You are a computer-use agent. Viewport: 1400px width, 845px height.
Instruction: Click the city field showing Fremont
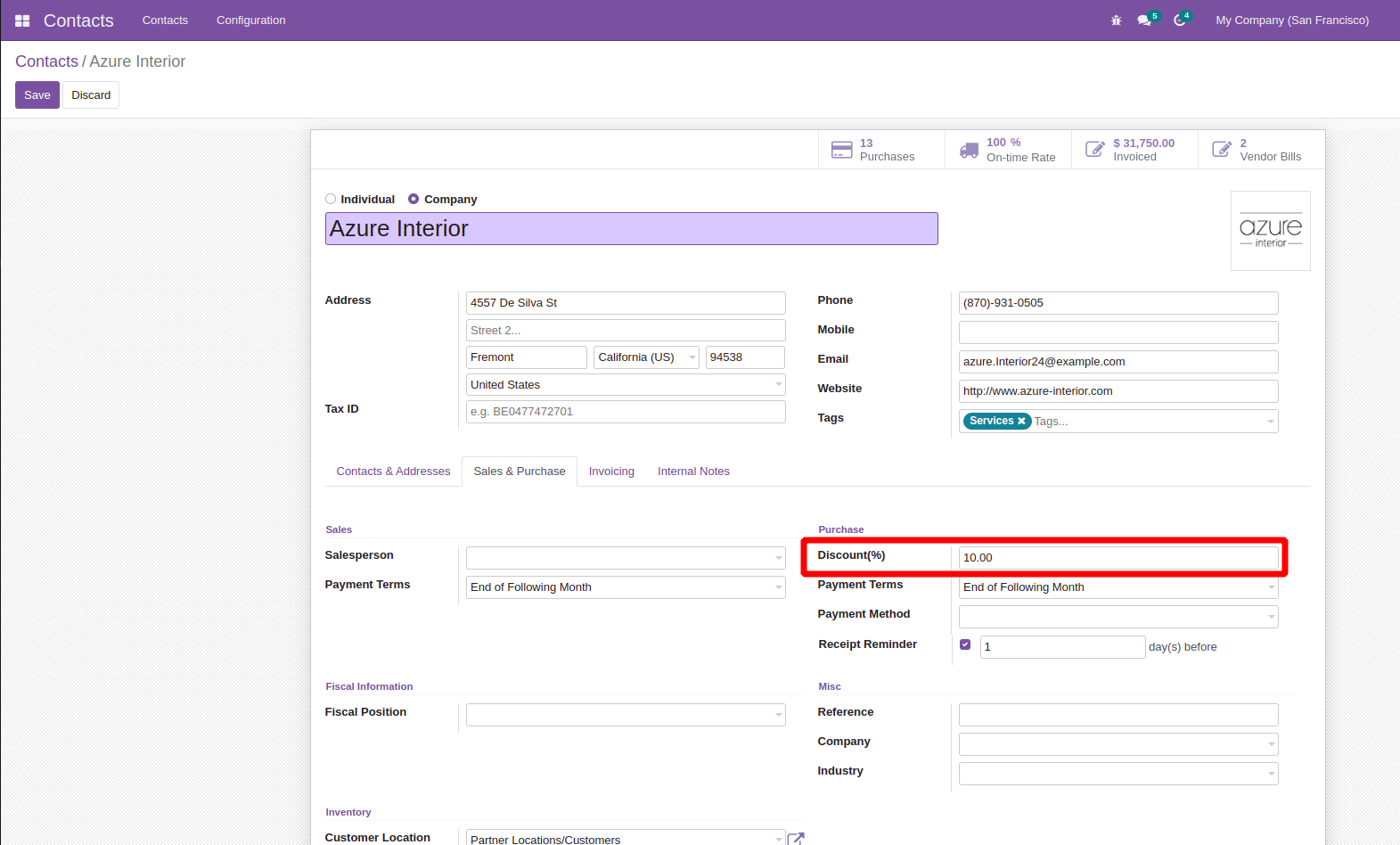pyautogui.click(x=527, y=357)
